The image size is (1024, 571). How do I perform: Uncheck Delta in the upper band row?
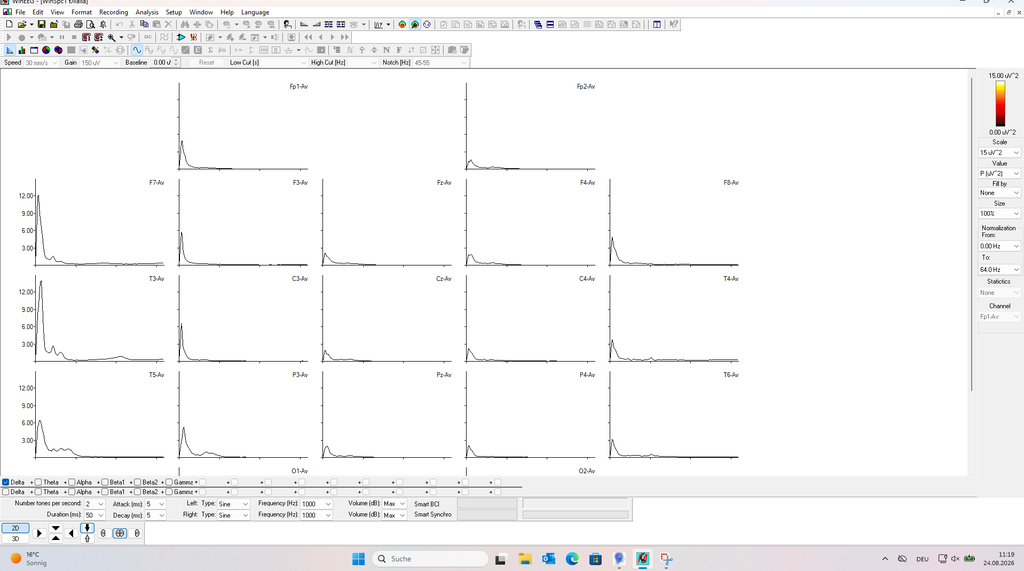click(6, 482)
